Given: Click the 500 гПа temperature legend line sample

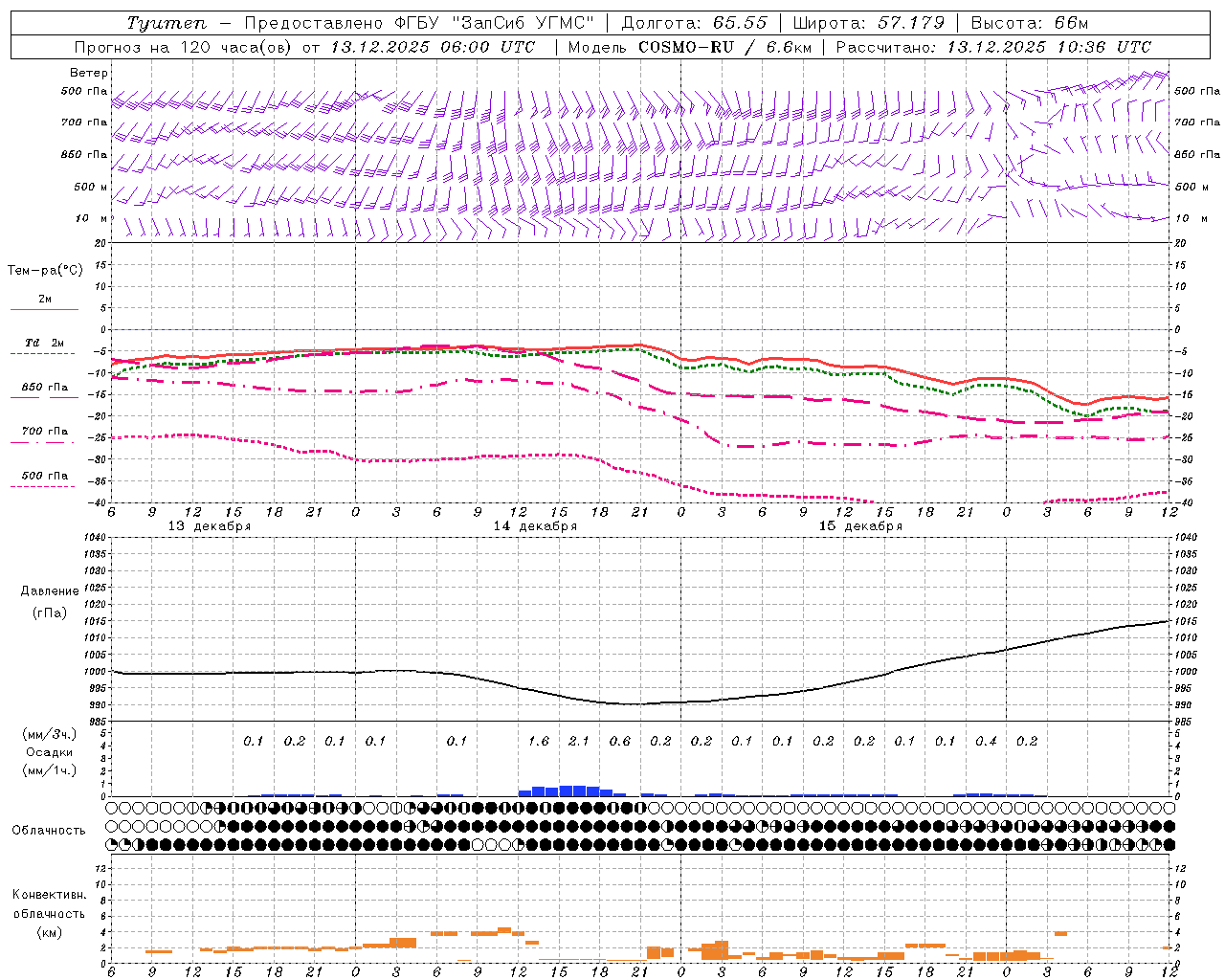Looking at the screenshot, I should click(x=42, y=487).
